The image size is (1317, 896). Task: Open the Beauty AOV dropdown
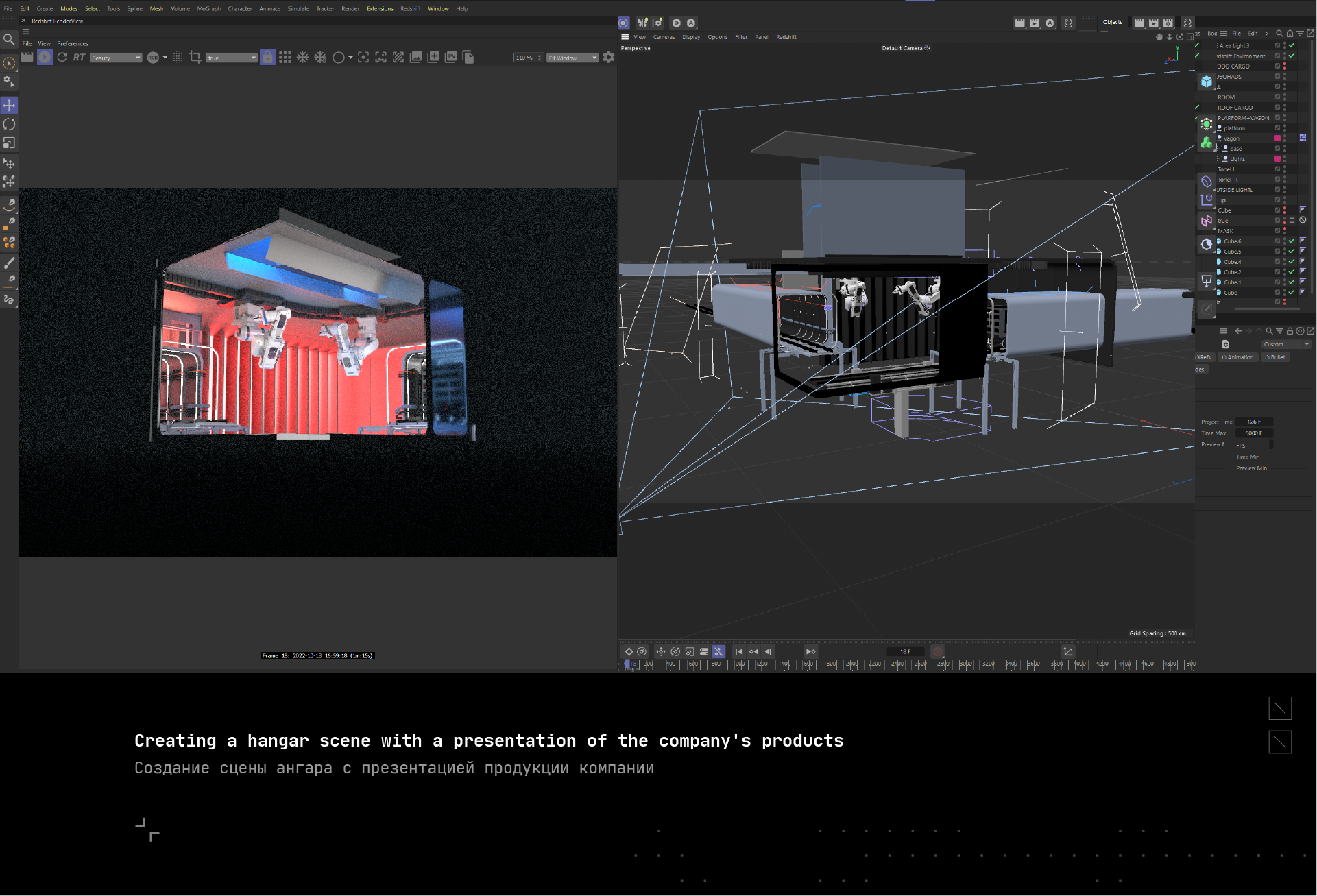(116, 58)
